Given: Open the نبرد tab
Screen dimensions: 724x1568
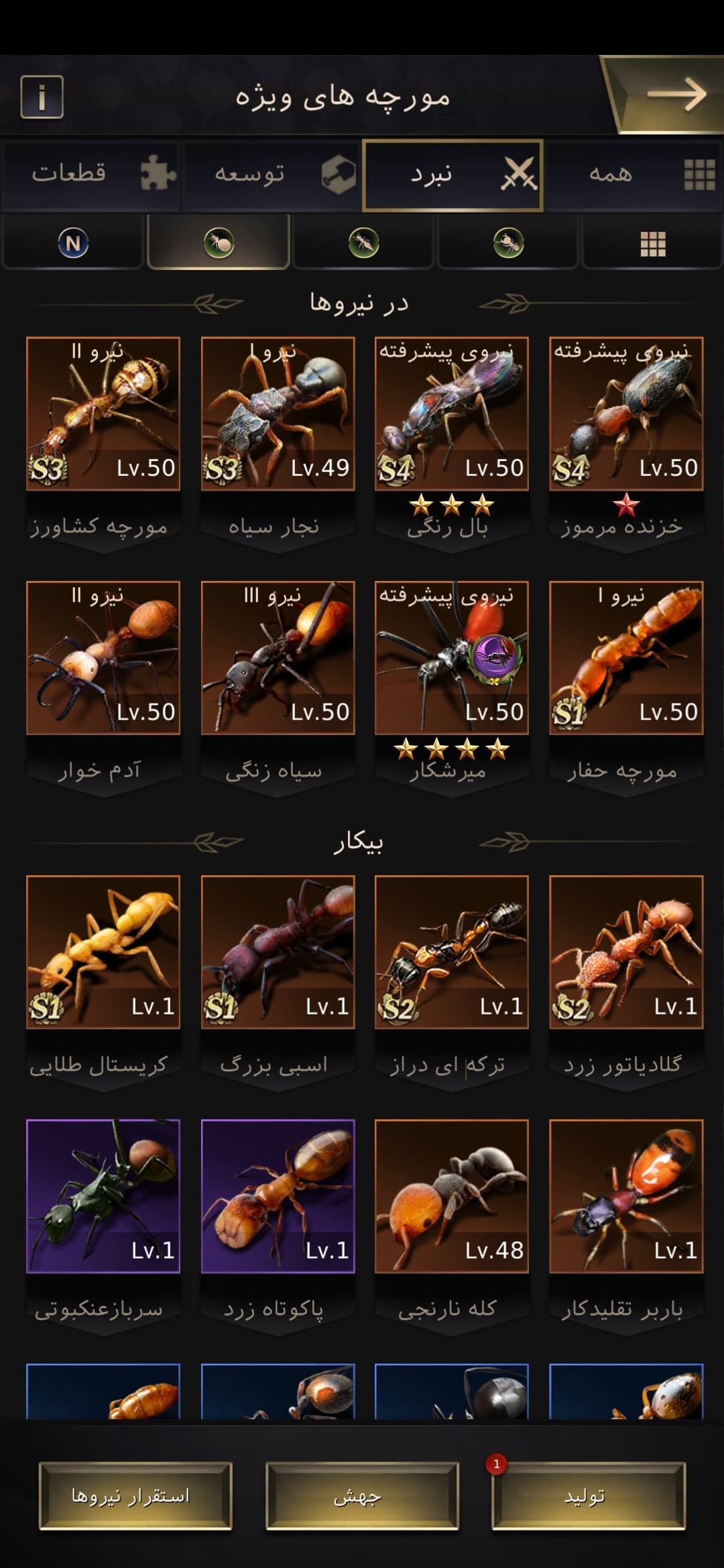Looking at the screenshot, I should click(x=452, y=175).
